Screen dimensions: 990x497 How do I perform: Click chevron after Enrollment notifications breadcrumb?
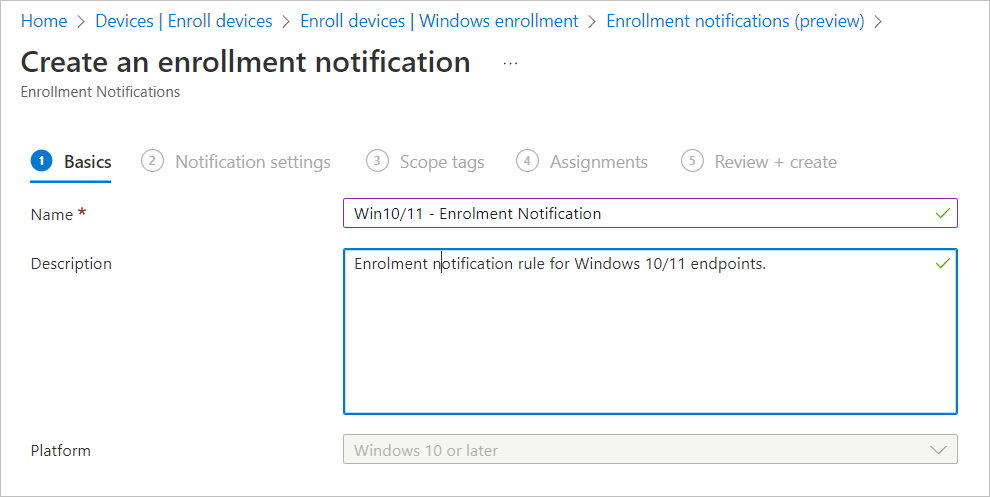pyautogui.click(x=878, y=21)
